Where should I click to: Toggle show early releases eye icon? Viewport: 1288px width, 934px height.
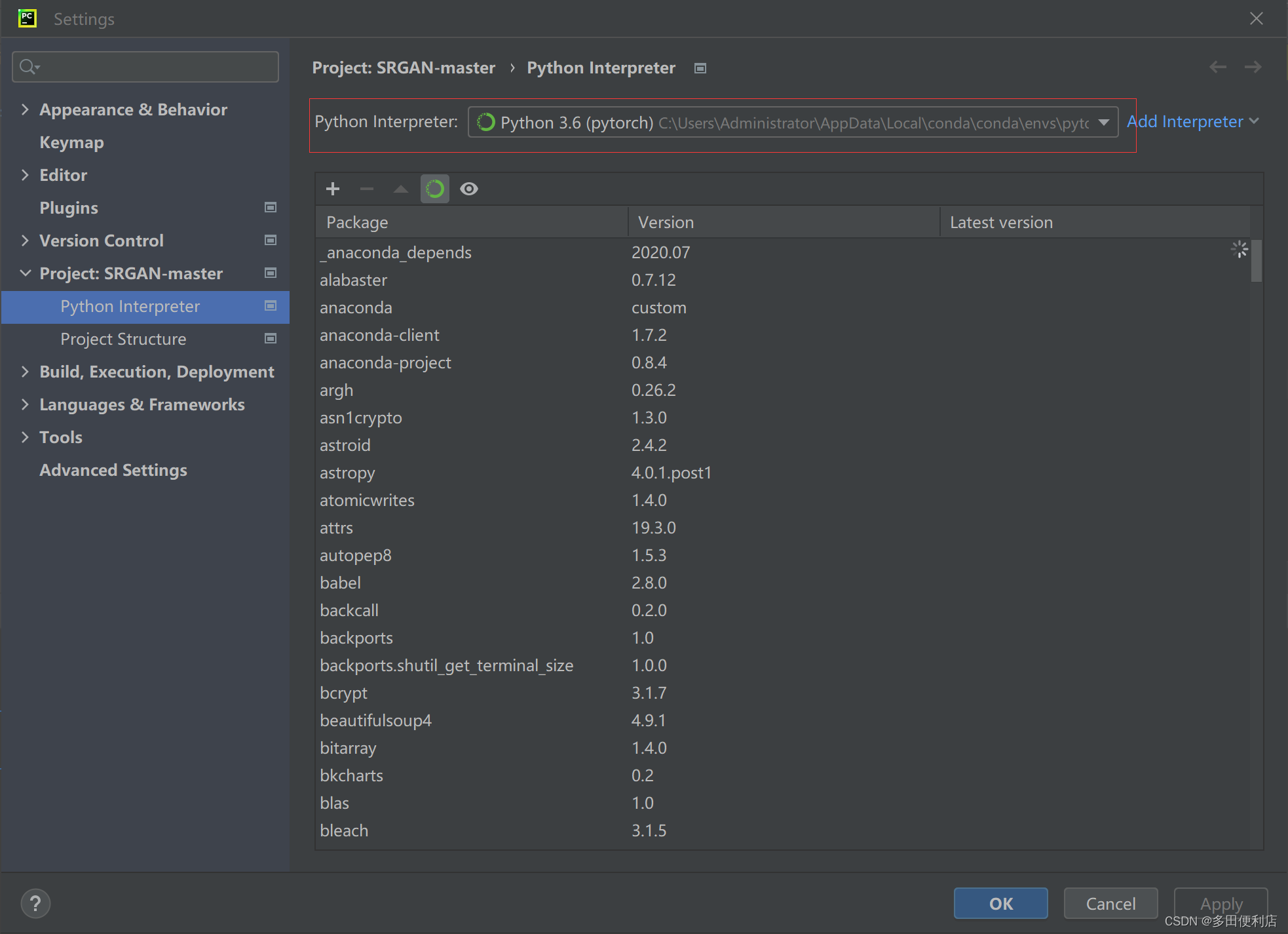coord(469,189)
